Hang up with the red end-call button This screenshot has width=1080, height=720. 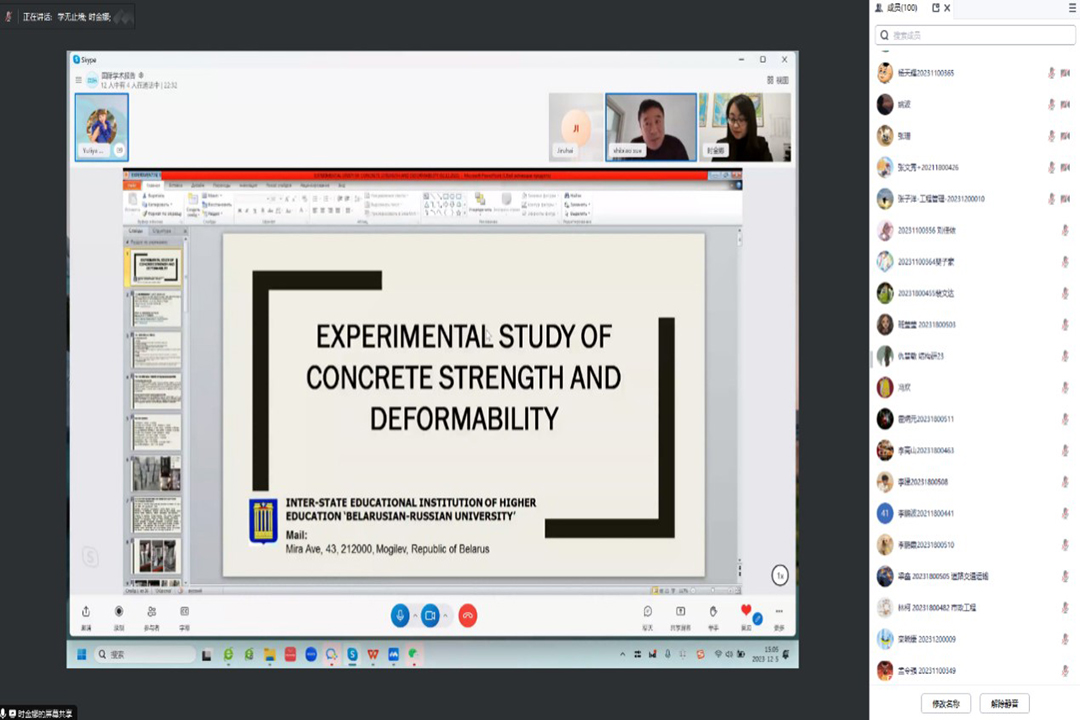(x=467, y=615)
